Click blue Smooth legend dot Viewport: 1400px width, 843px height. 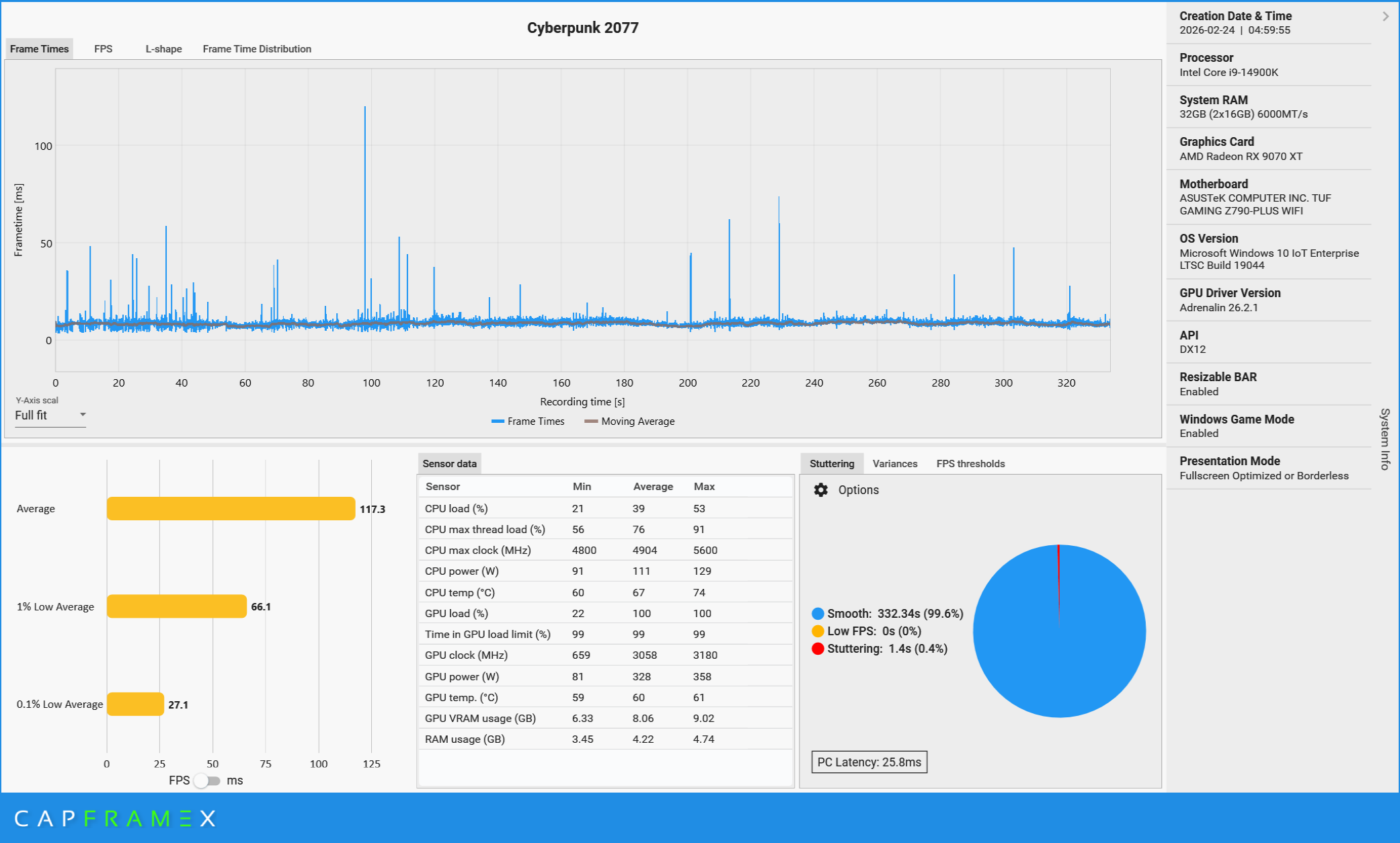818,613
